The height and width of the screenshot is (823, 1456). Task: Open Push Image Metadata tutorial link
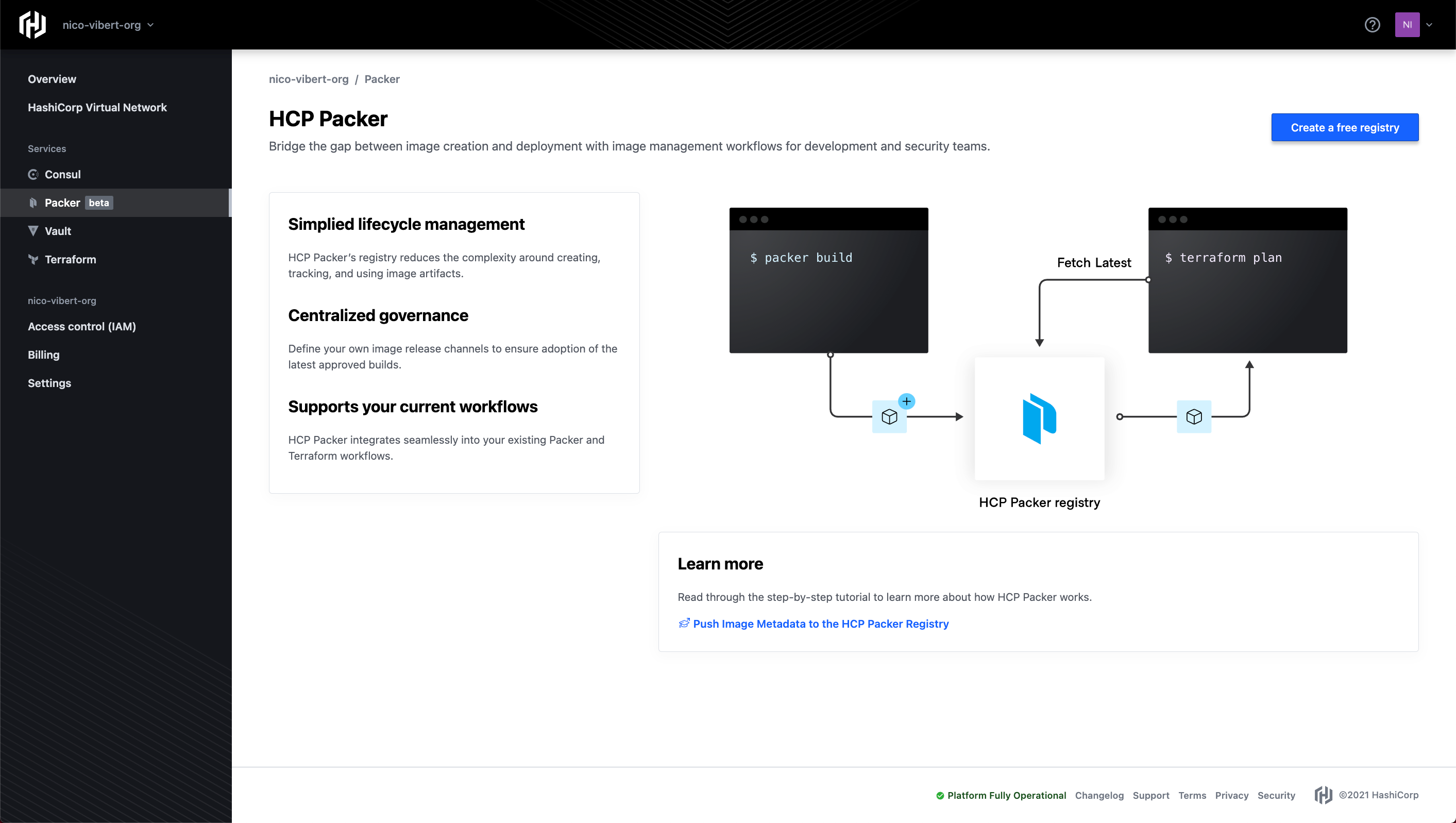[820, 624]
